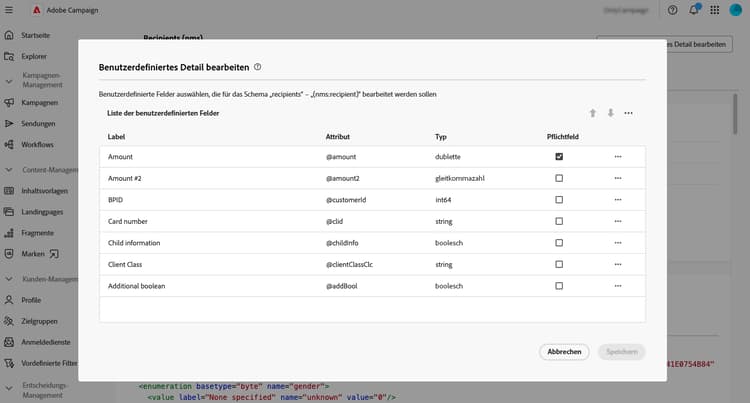Image resolution: width=750 pixels, height=403 pixels.
Task: Open row menu for Child information
Action: pyautogui.click(x=618, y=243)
